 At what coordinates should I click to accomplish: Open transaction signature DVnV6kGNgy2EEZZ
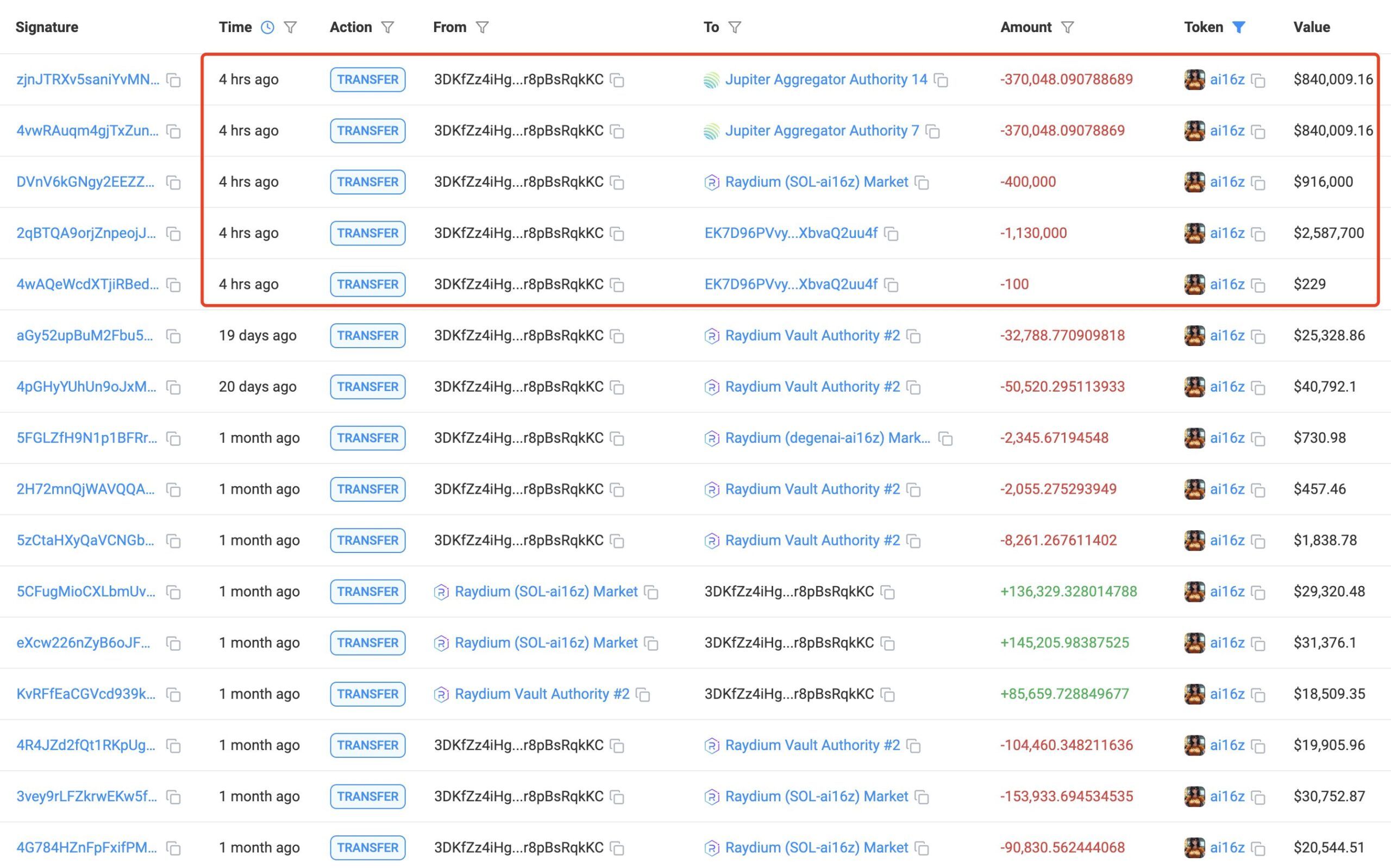click(85, 181)
